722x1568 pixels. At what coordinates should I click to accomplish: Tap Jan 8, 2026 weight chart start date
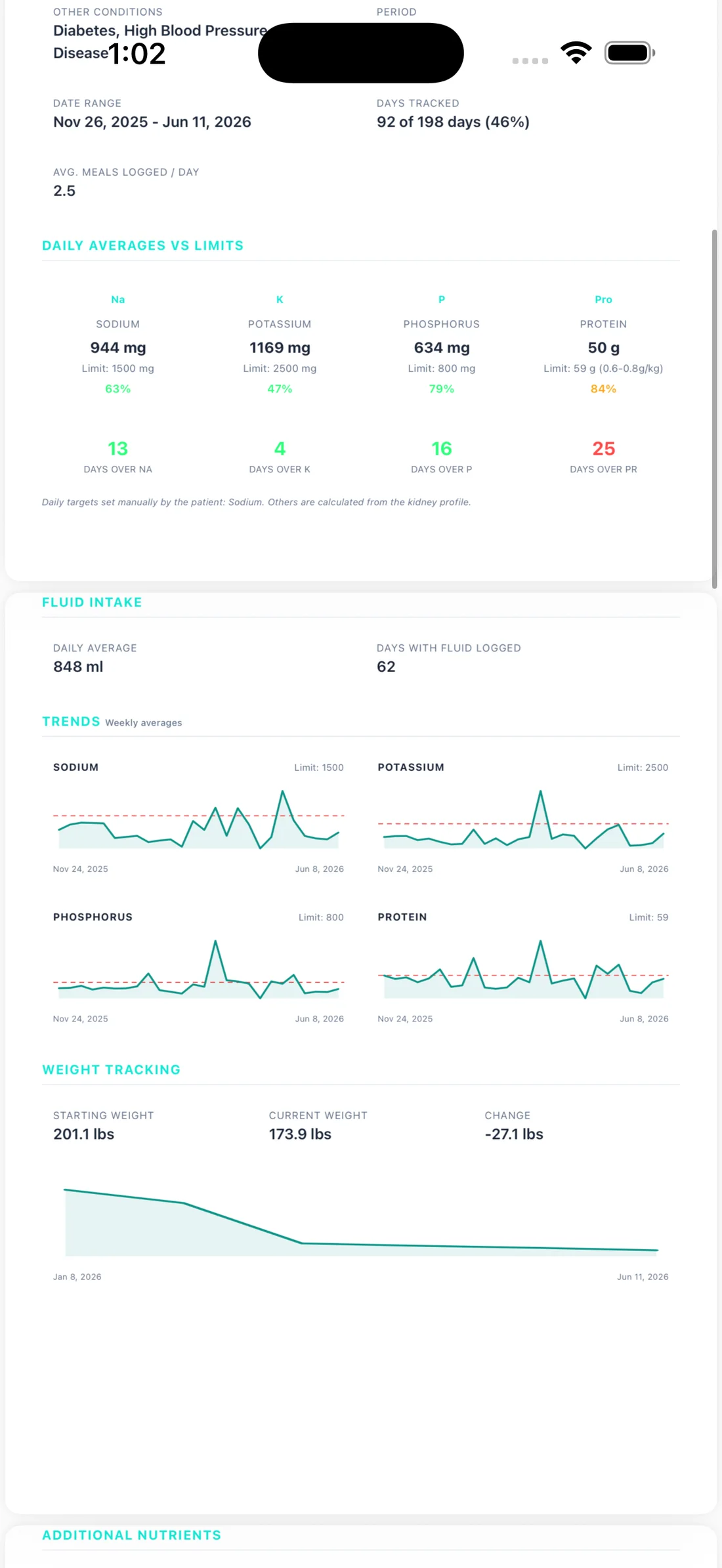click(77, 1277)
